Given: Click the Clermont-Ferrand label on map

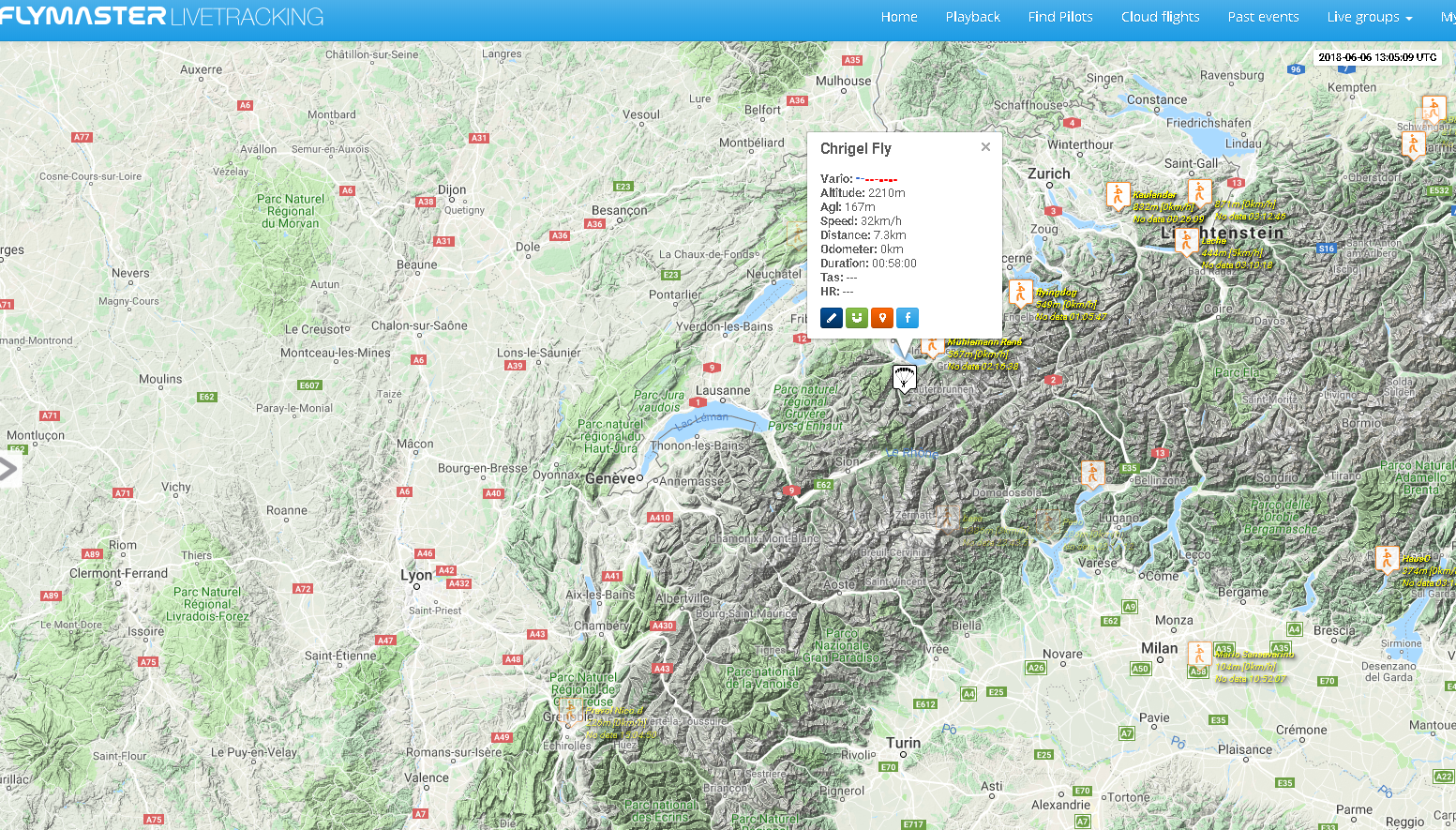Looking at the screenshot, I should coord(119,573).
